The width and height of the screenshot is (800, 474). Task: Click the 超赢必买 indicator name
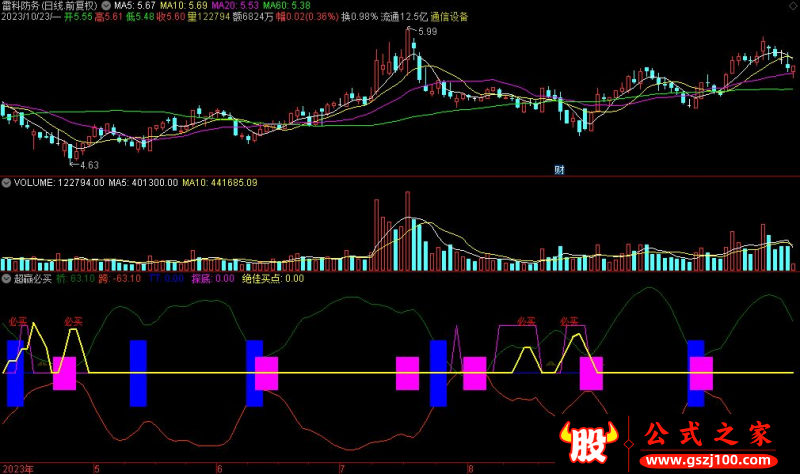[x=33, y=279]
